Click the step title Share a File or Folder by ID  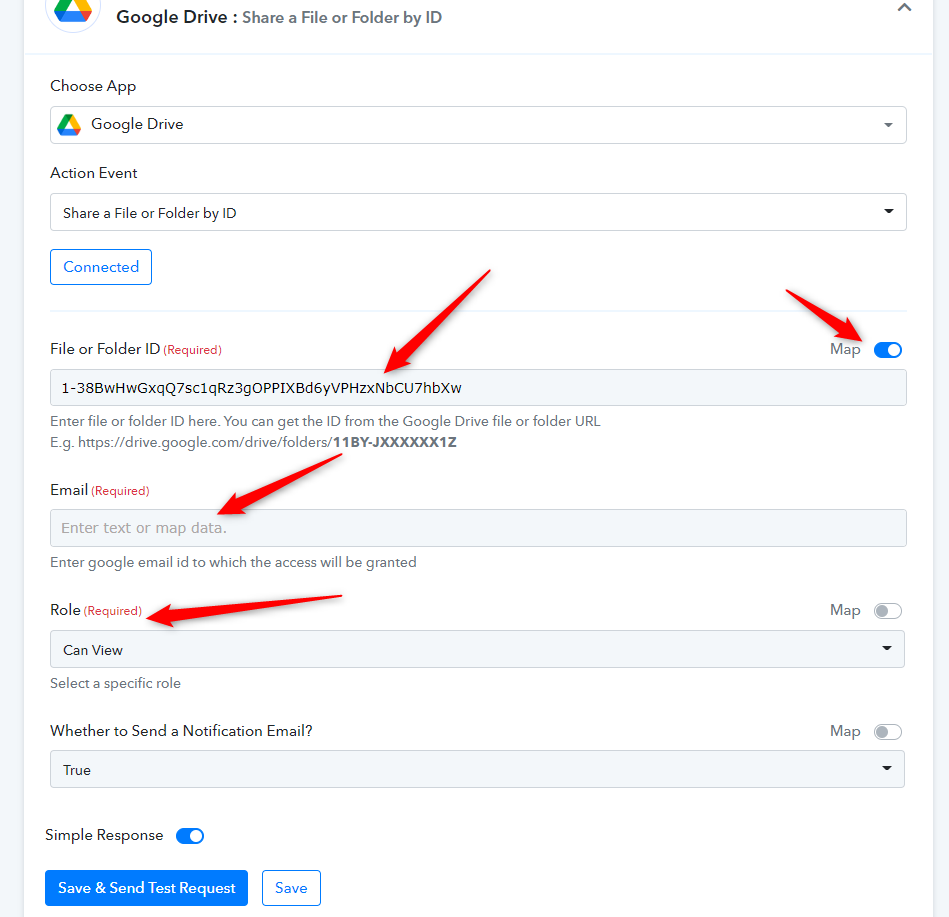342,18
